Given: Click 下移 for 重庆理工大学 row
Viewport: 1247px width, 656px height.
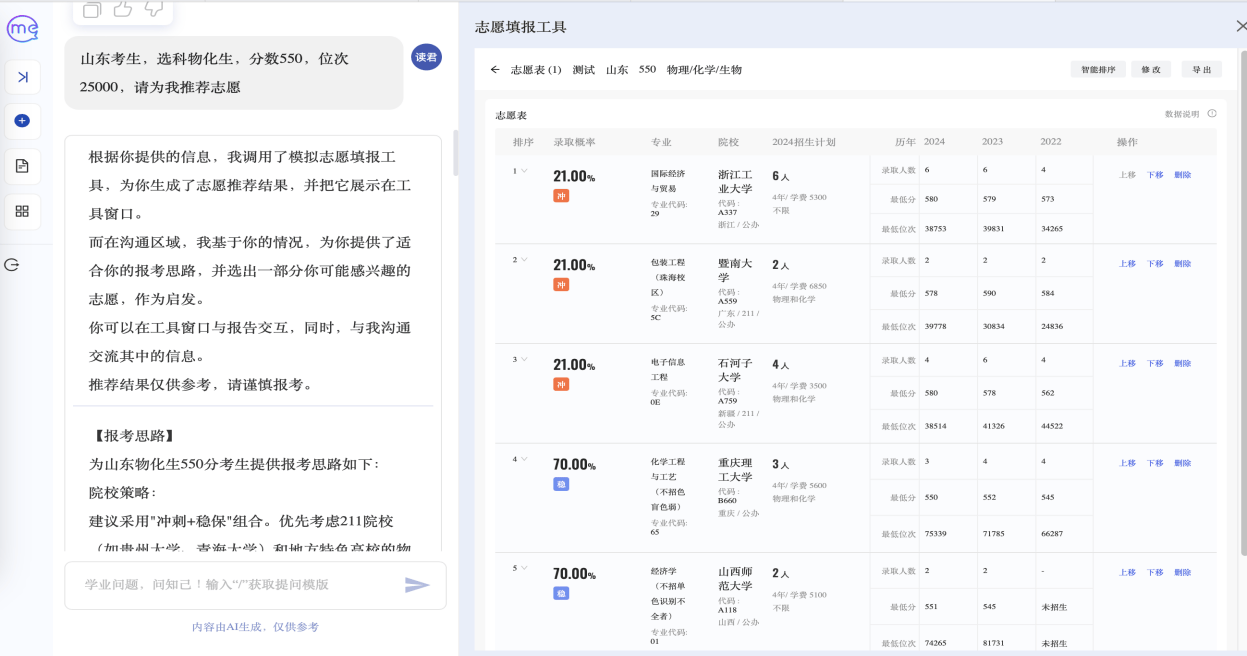Looking at the screenshot, I should pyautogui.click(x=1155, y=463).
